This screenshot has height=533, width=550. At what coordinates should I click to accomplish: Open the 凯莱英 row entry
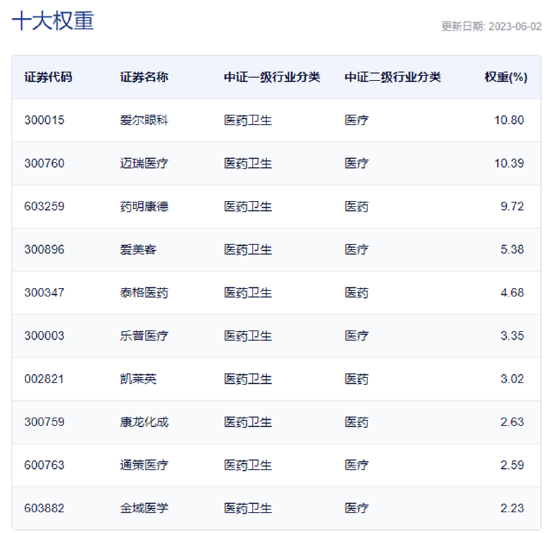click(x=138, y=379)
